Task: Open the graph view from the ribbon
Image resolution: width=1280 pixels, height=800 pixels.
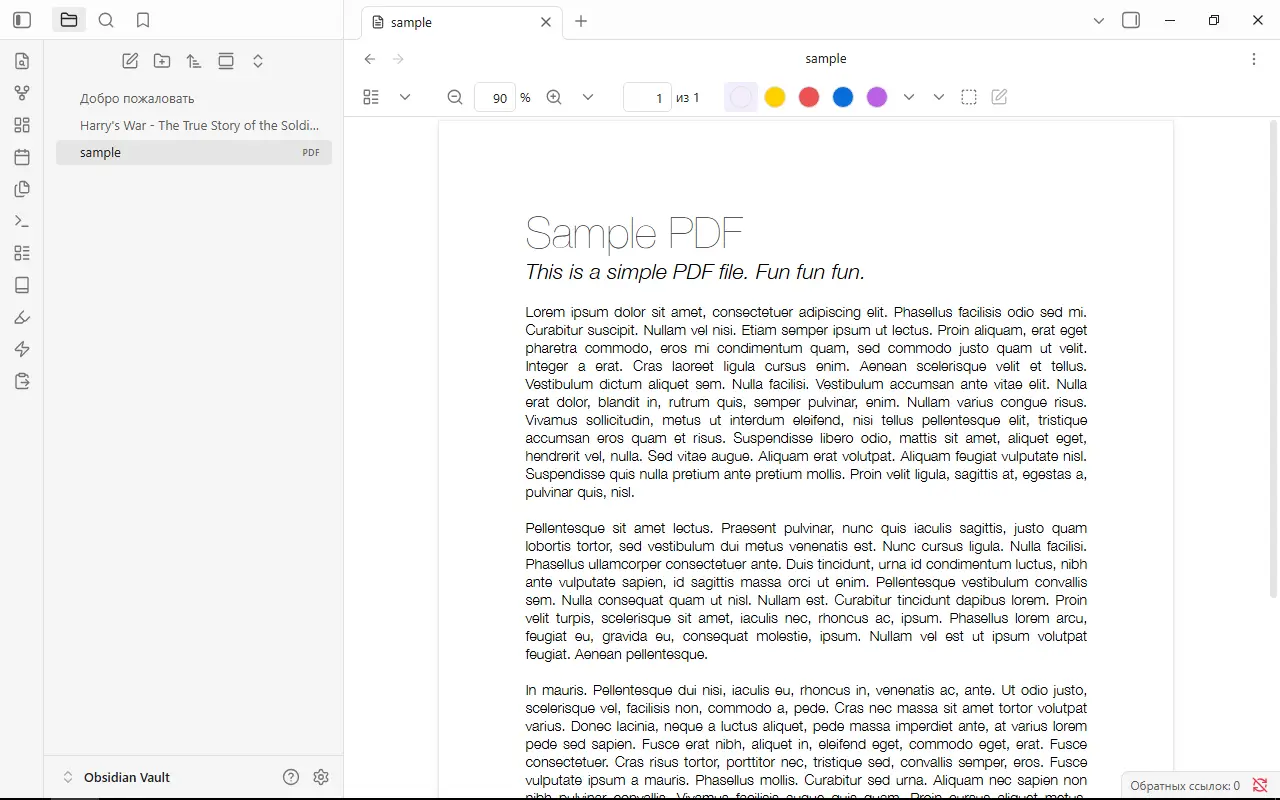Action: click(22, 93)
